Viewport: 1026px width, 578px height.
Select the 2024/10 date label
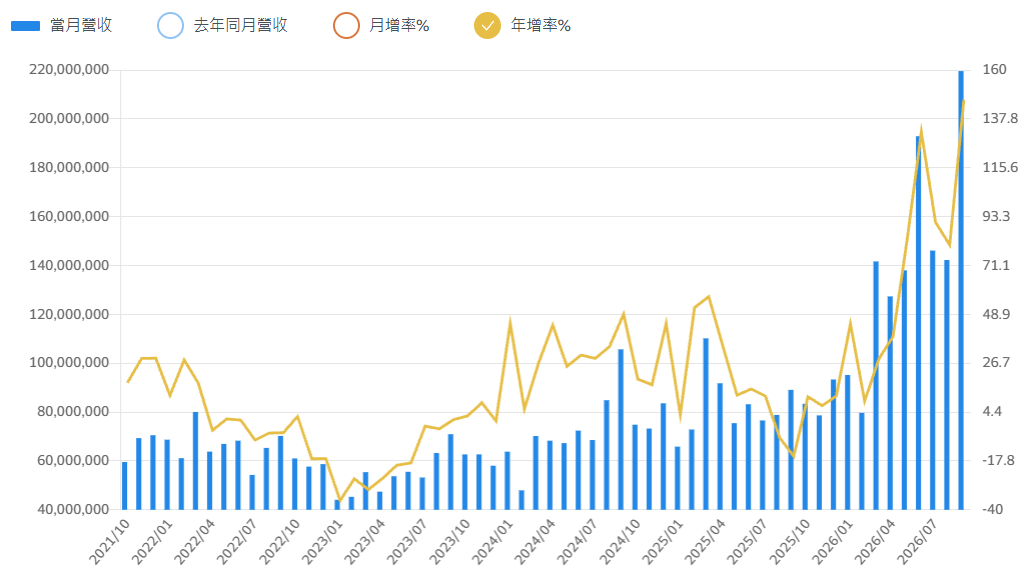coord(620,542)
